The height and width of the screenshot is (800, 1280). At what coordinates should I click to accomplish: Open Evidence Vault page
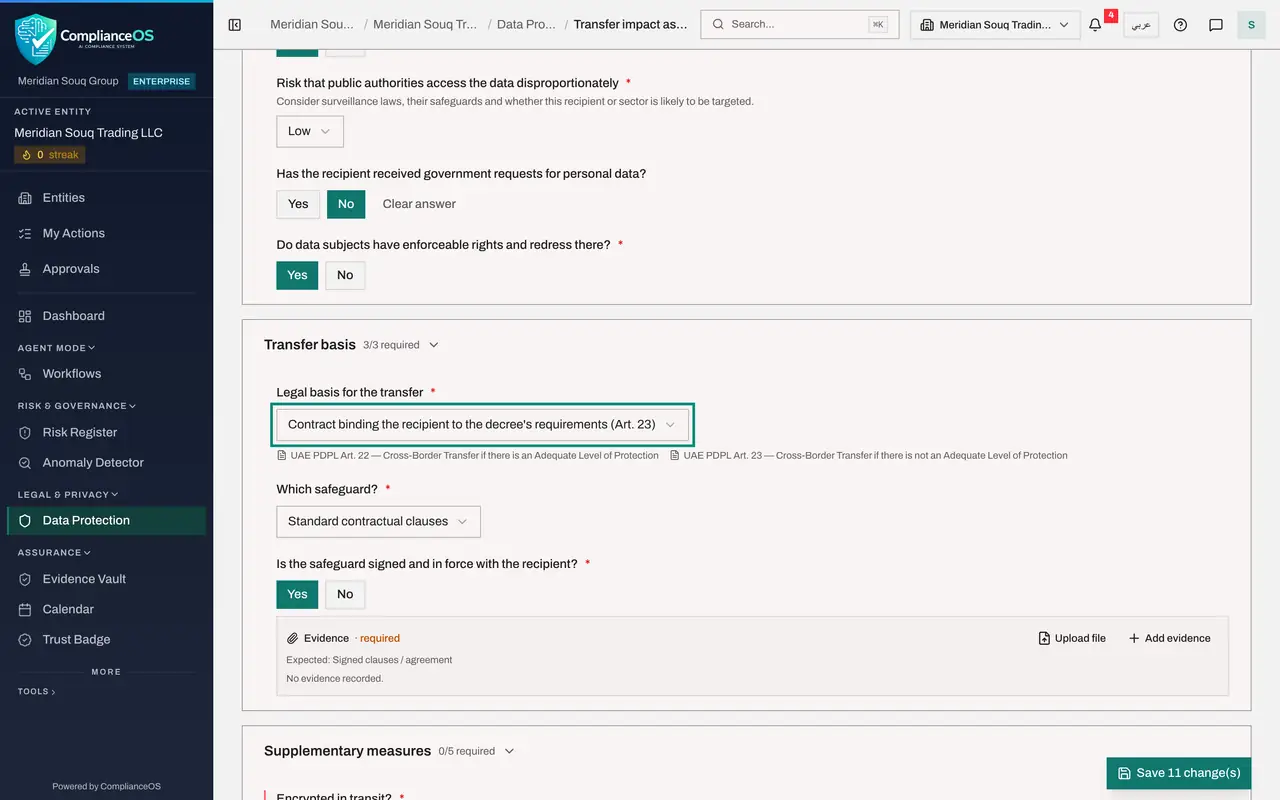point(106,579)
